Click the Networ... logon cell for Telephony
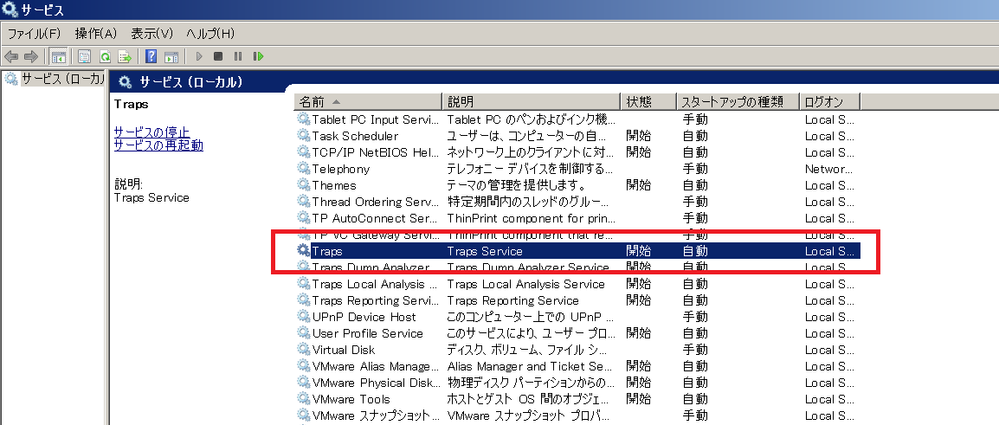This screenshot has width=999, height=425. 829,169
